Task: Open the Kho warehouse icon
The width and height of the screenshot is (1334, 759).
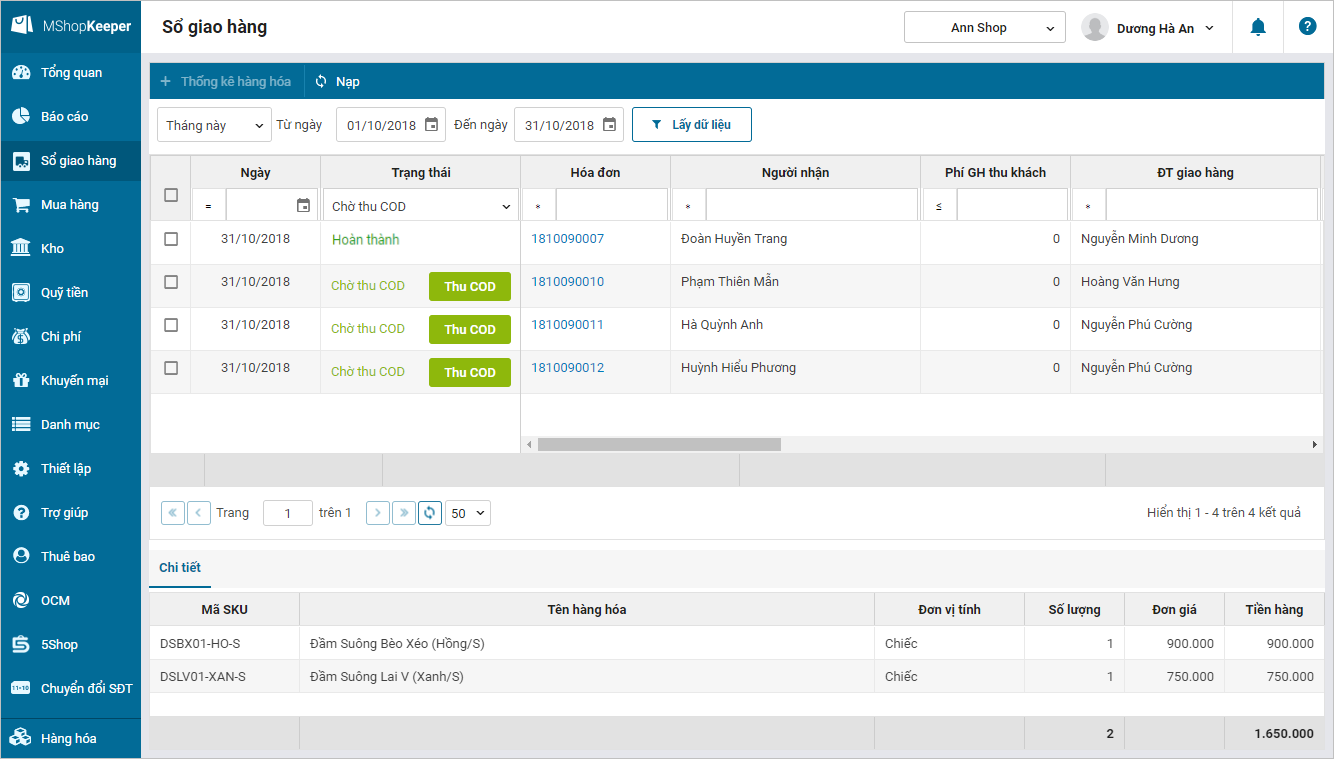Action: [21, 249]
